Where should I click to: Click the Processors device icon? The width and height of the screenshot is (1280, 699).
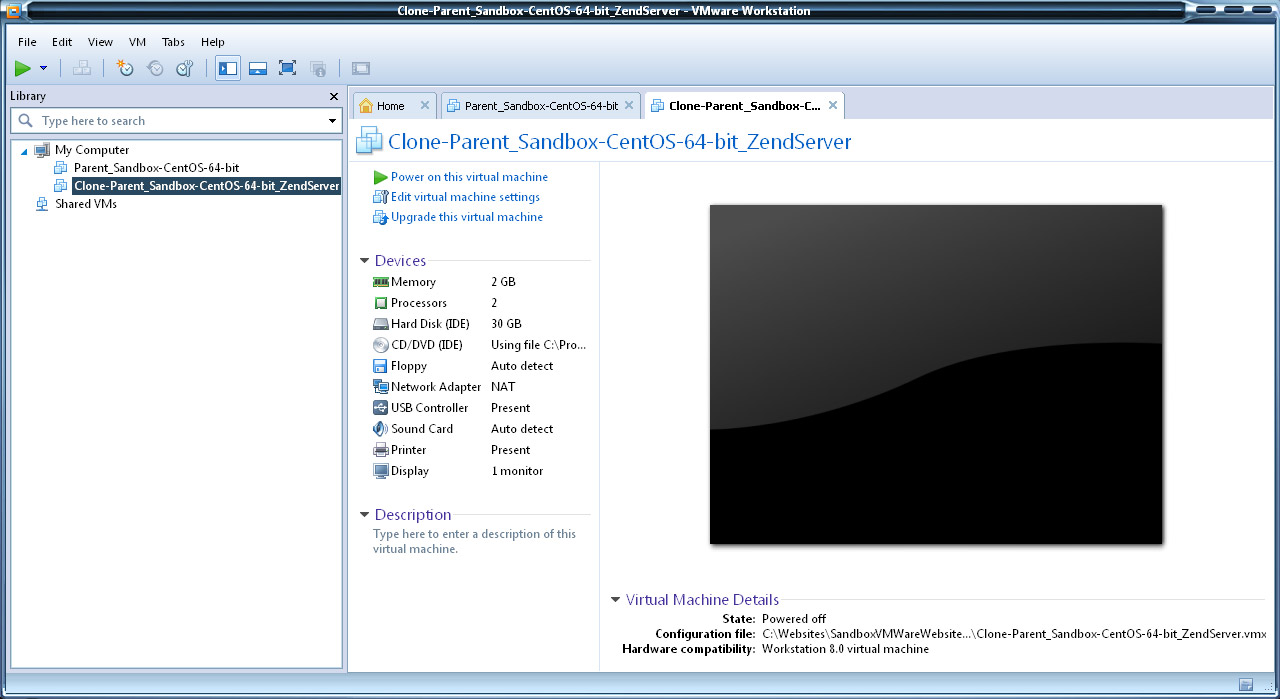click(380, 303)
